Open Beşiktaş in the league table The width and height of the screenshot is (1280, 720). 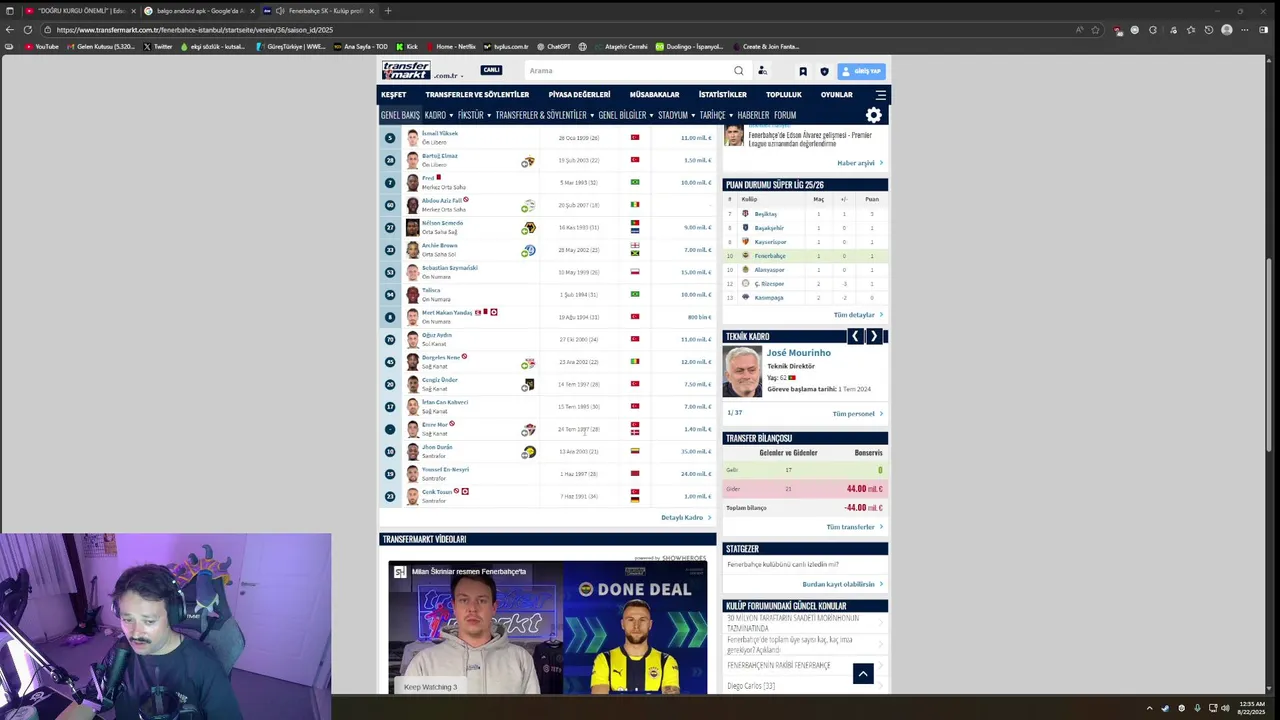(765, 214)
